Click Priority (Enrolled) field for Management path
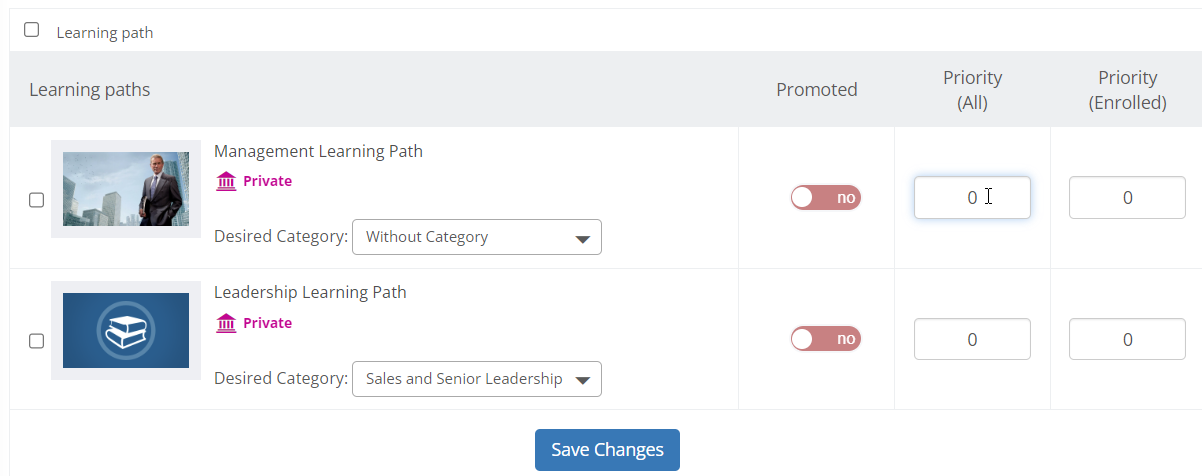The image size is (1202, 476). 1127,198
